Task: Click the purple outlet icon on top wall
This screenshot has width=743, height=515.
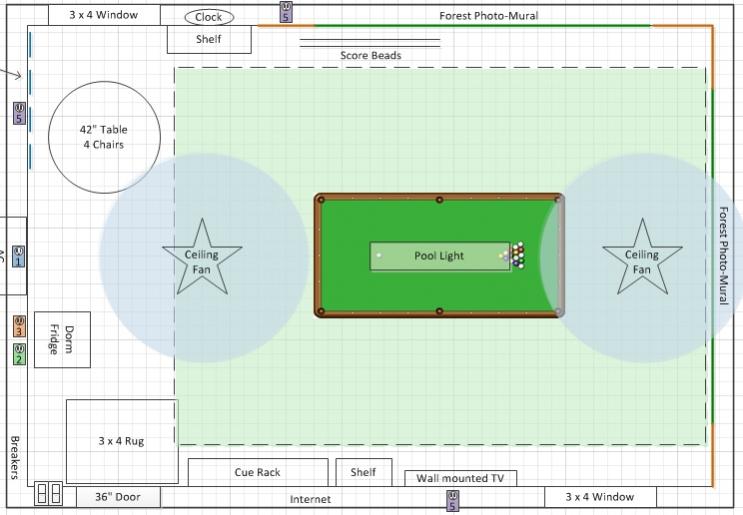Action: pos(286,12)
